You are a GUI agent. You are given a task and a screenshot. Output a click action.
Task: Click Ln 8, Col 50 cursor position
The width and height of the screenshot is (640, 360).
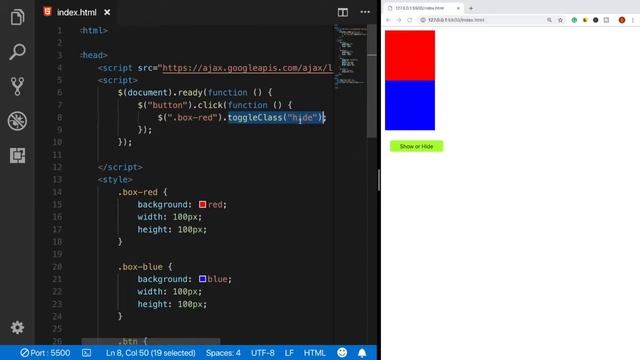pos(151,353)
